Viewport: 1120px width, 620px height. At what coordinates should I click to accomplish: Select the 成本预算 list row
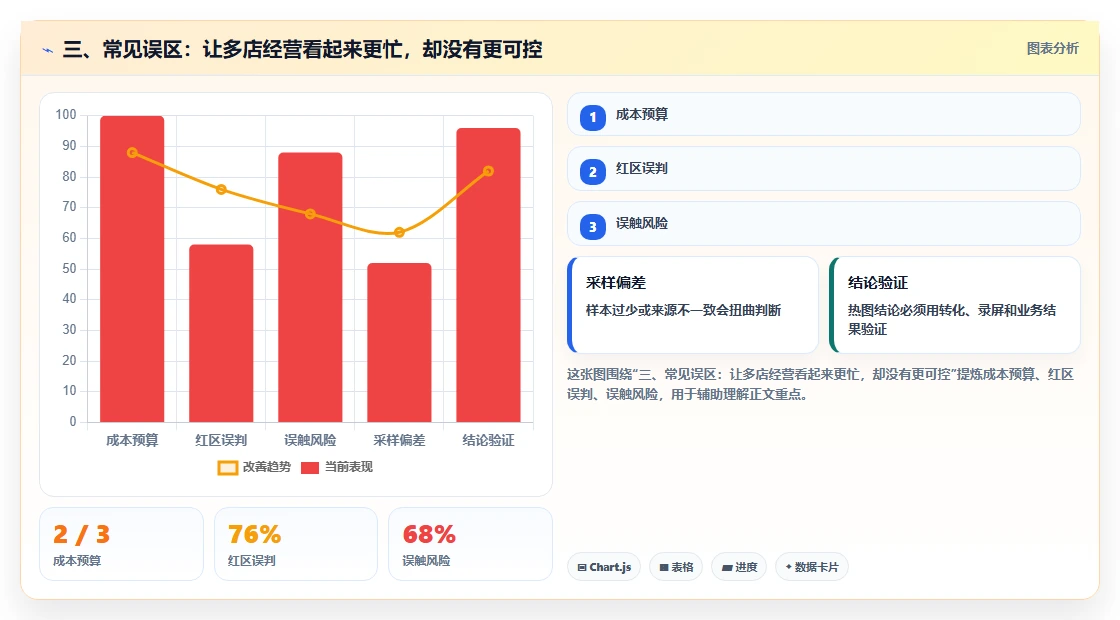824,114
